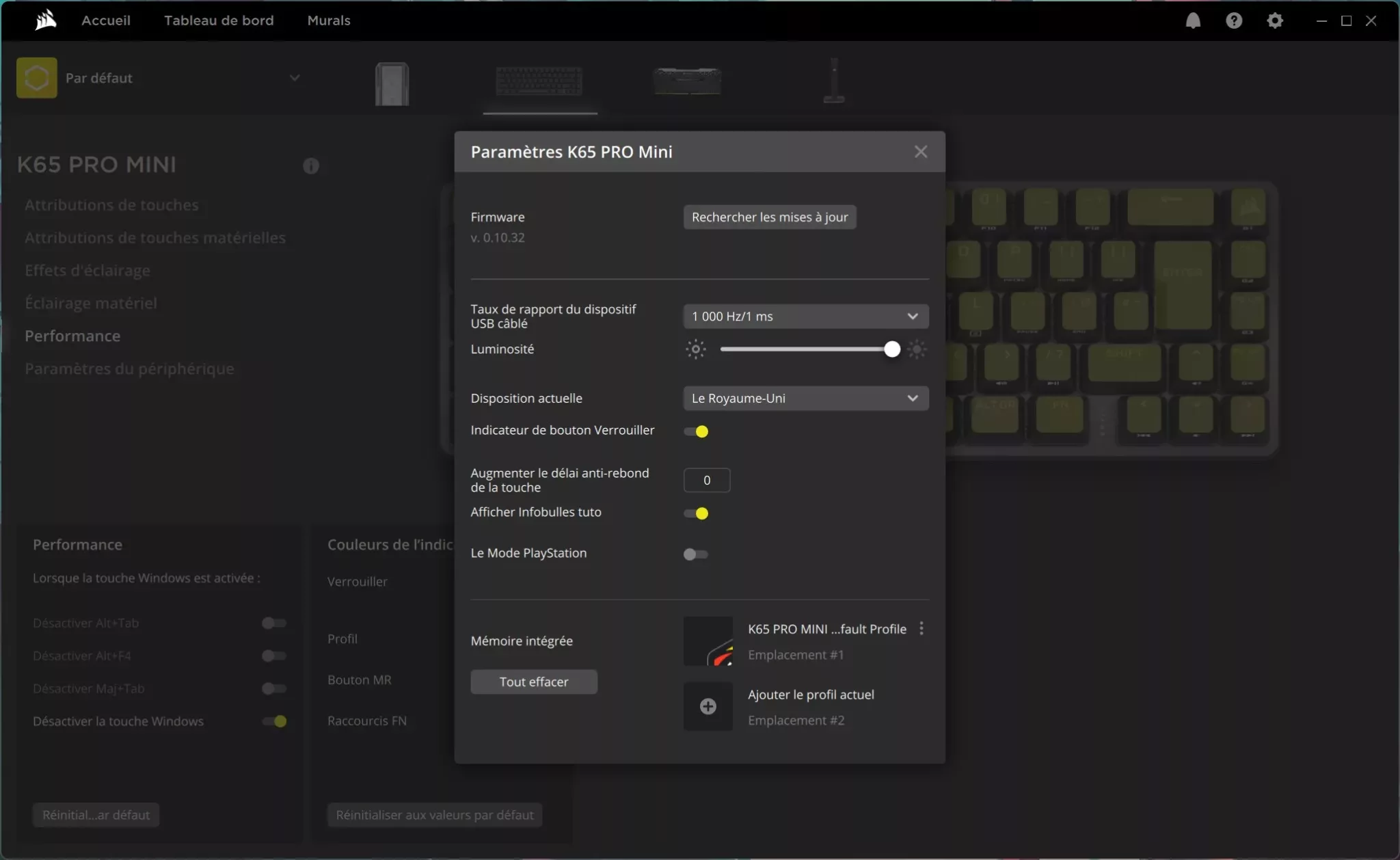Adjust the Luminosité brightness slider

point(891,349)
